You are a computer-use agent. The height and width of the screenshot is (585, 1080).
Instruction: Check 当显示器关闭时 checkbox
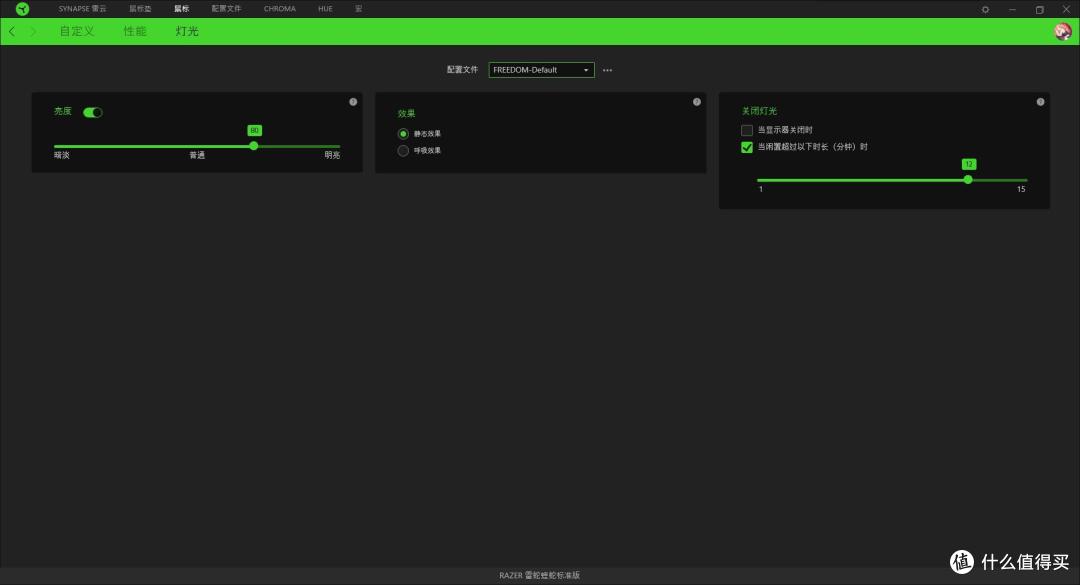[x=747, y=130]
